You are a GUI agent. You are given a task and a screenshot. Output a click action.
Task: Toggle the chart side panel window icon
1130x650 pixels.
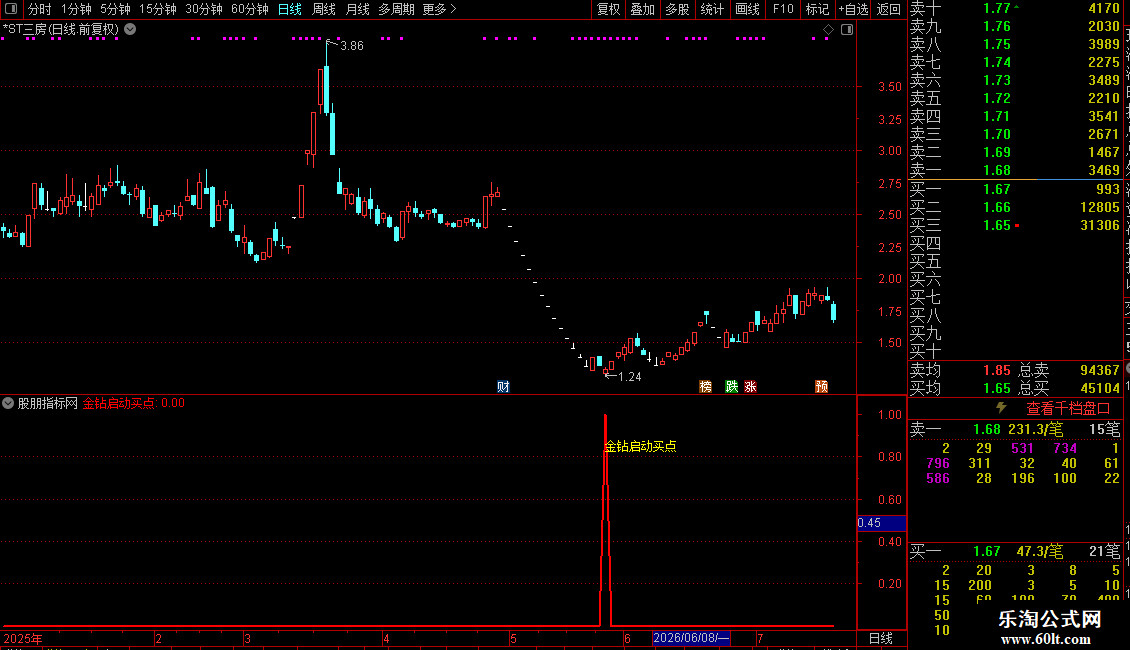point(848,30)
